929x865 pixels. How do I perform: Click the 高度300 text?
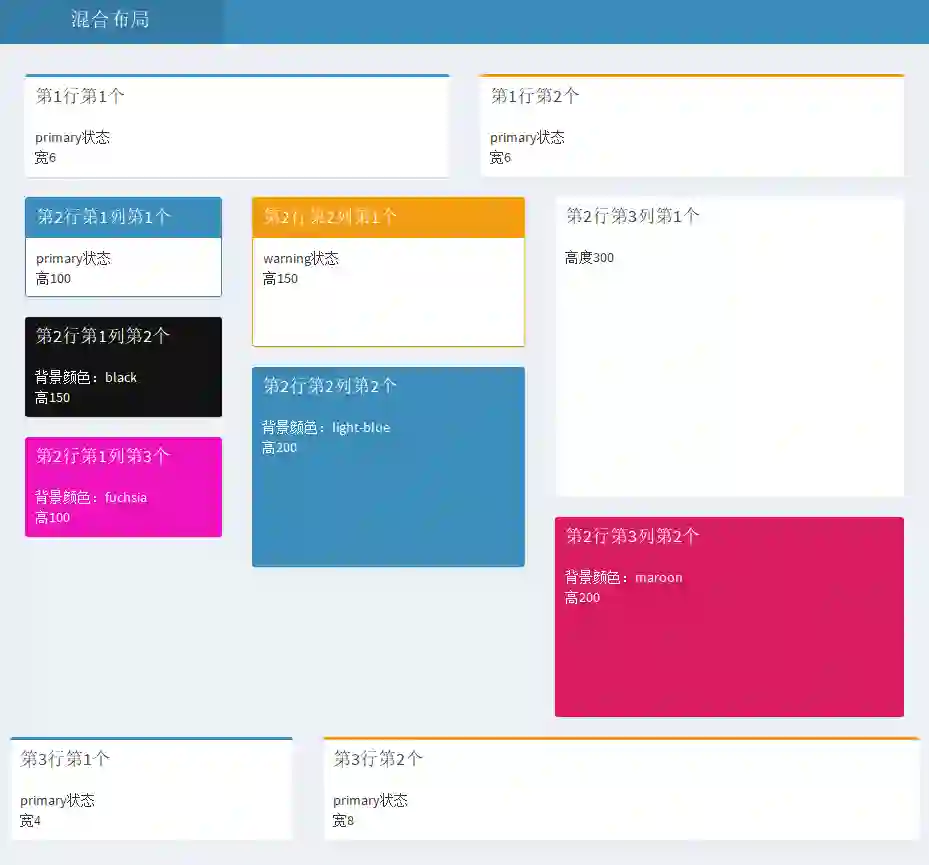pos(589,258)
